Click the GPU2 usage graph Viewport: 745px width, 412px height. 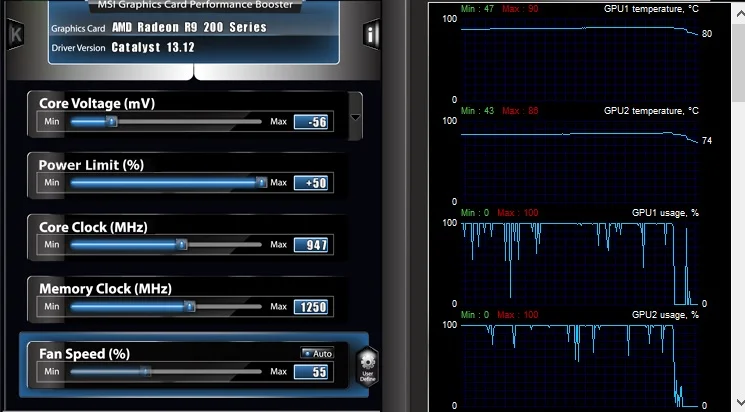580,365
